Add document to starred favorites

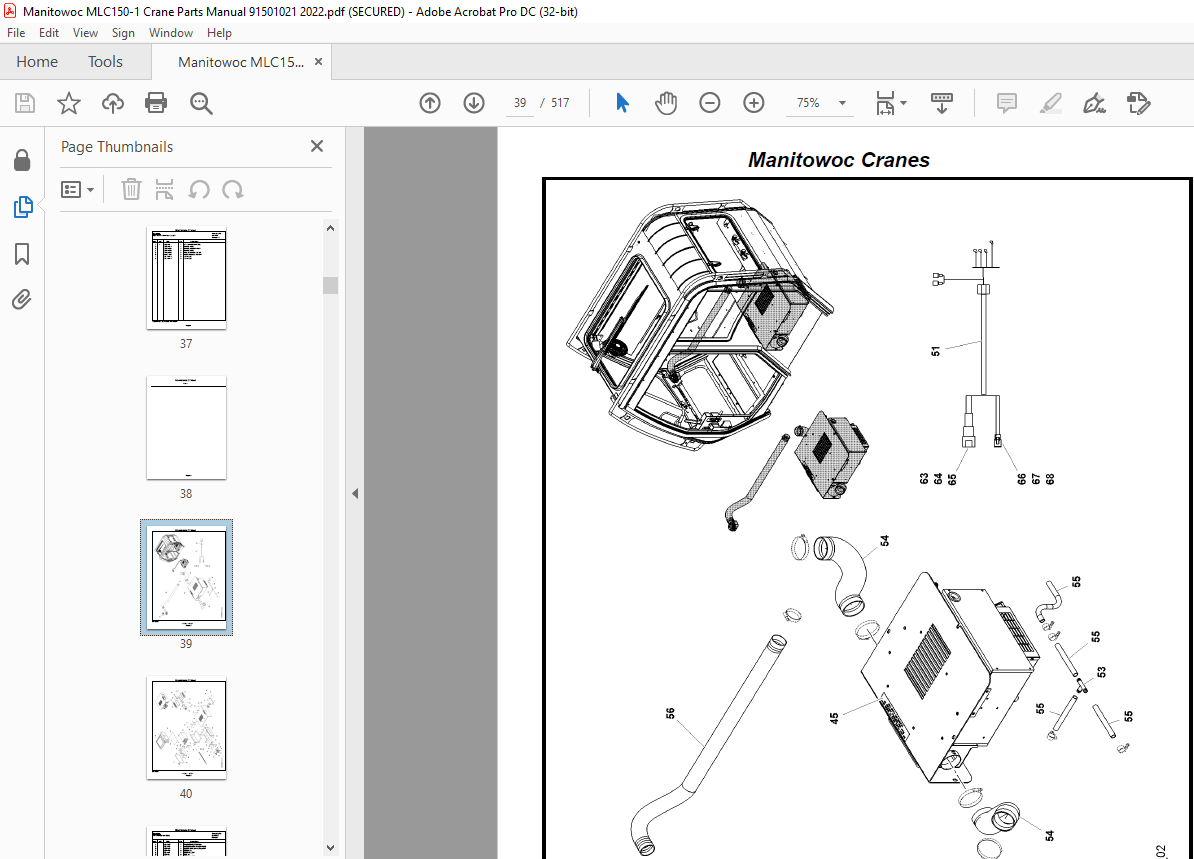tap(69, 103)
